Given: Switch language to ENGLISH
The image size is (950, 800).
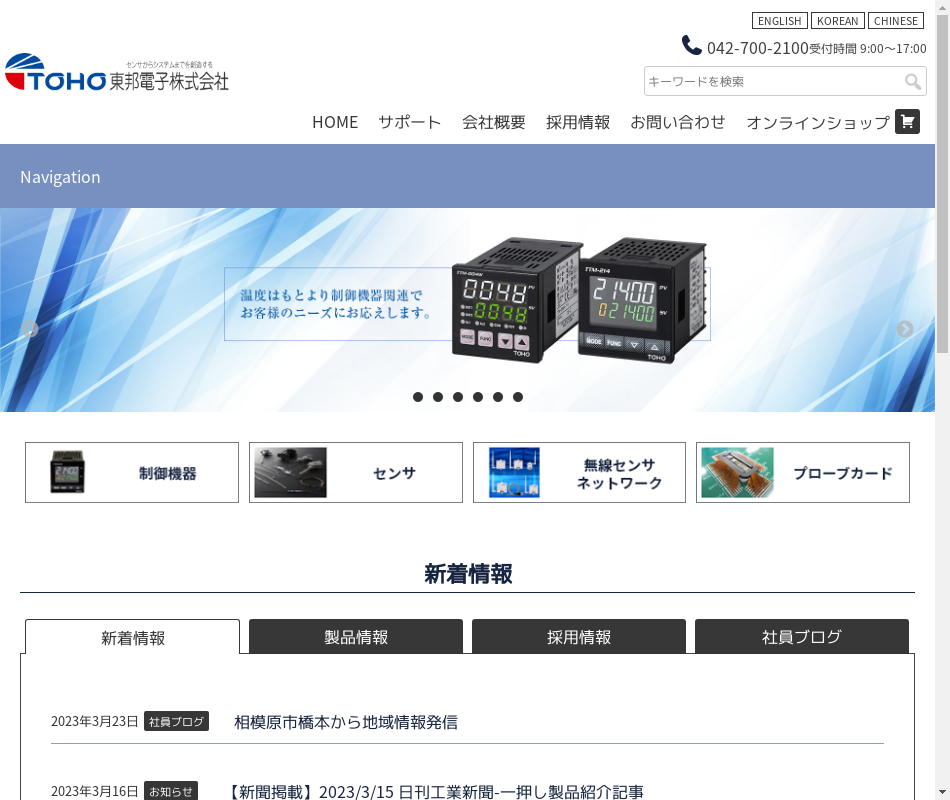Looking at the screenshot, I should pyautogui.click(x=779, y=21).
